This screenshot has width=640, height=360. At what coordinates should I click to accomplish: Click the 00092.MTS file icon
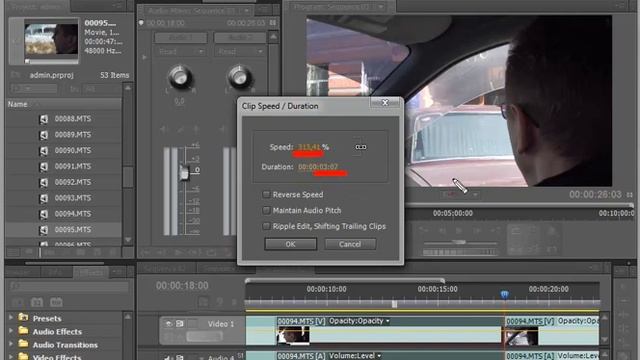(44, 182)
